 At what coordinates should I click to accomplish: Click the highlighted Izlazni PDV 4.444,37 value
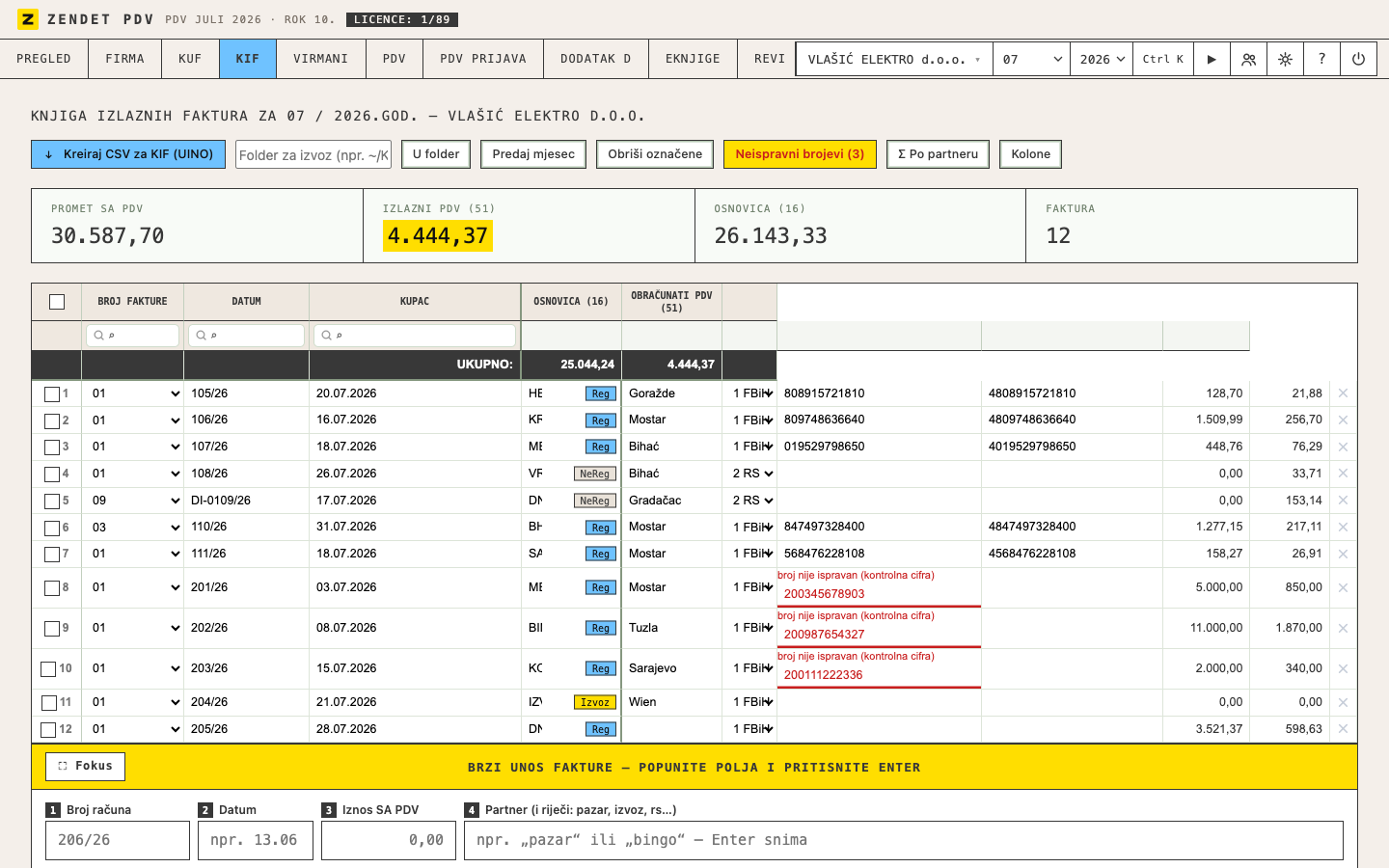pyautogui.click(x=438, y=235)
